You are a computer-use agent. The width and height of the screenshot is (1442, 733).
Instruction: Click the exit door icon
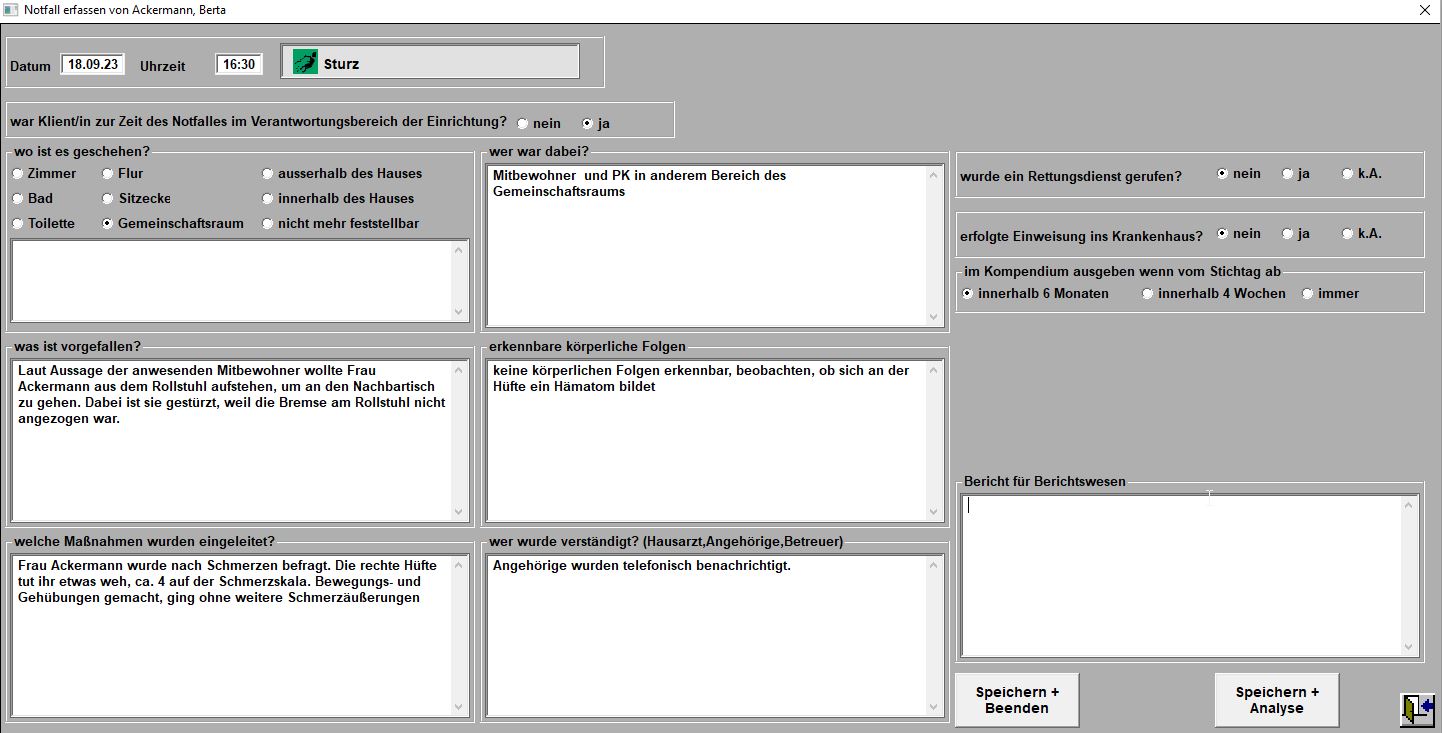pyautogui.click(x=1417, y=709)
